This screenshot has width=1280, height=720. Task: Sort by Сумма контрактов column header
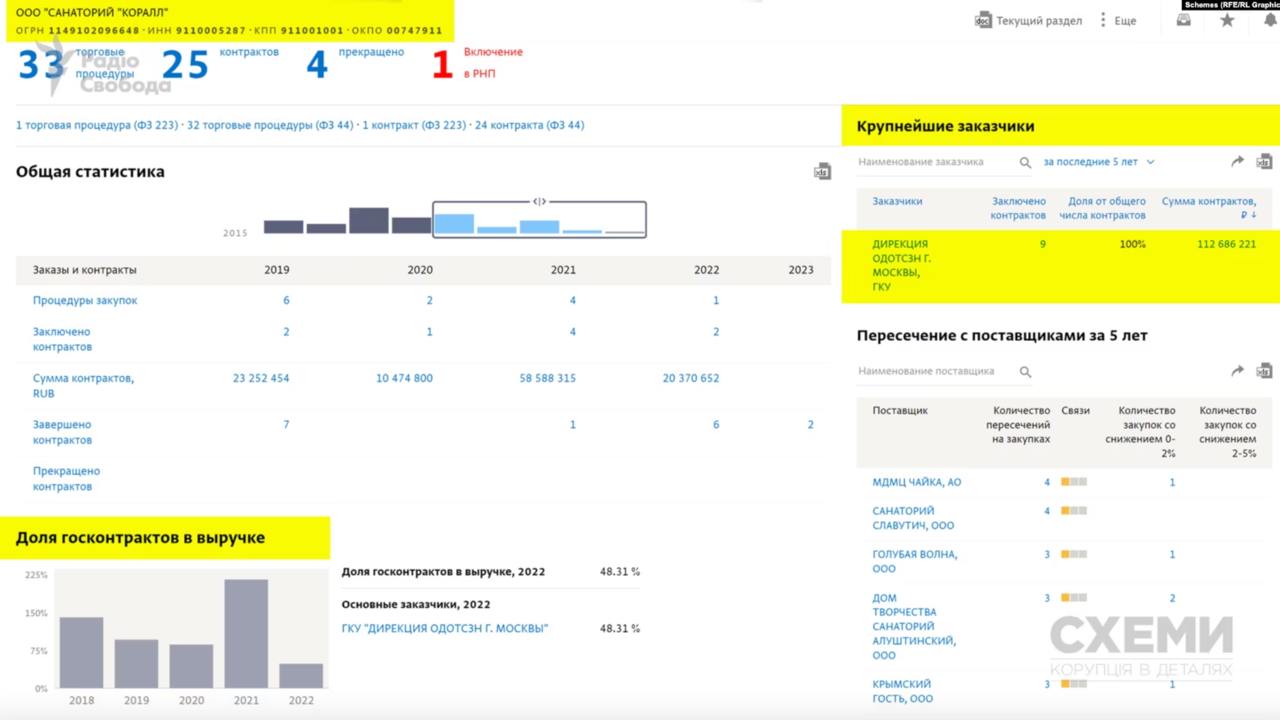tap(1208, 208)
